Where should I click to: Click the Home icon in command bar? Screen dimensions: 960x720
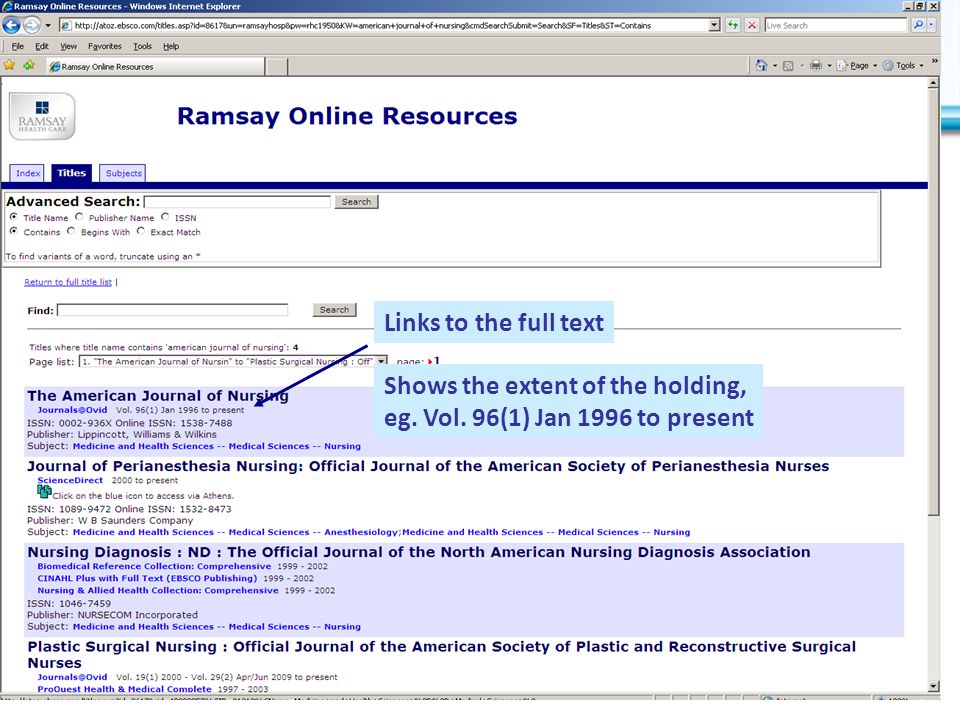click(x=761, y=66)
